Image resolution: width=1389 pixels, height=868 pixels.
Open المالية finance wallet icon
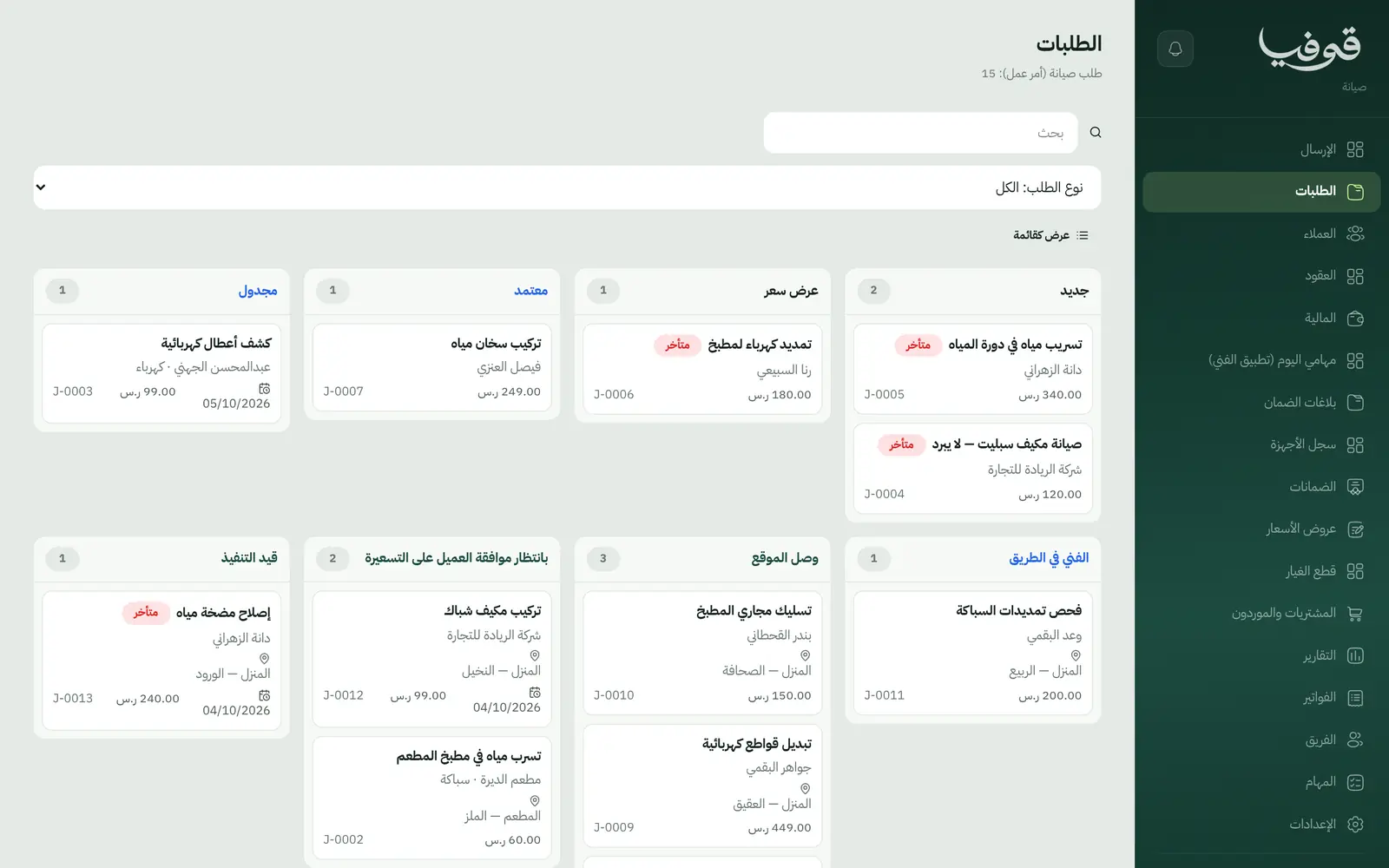1355,318
